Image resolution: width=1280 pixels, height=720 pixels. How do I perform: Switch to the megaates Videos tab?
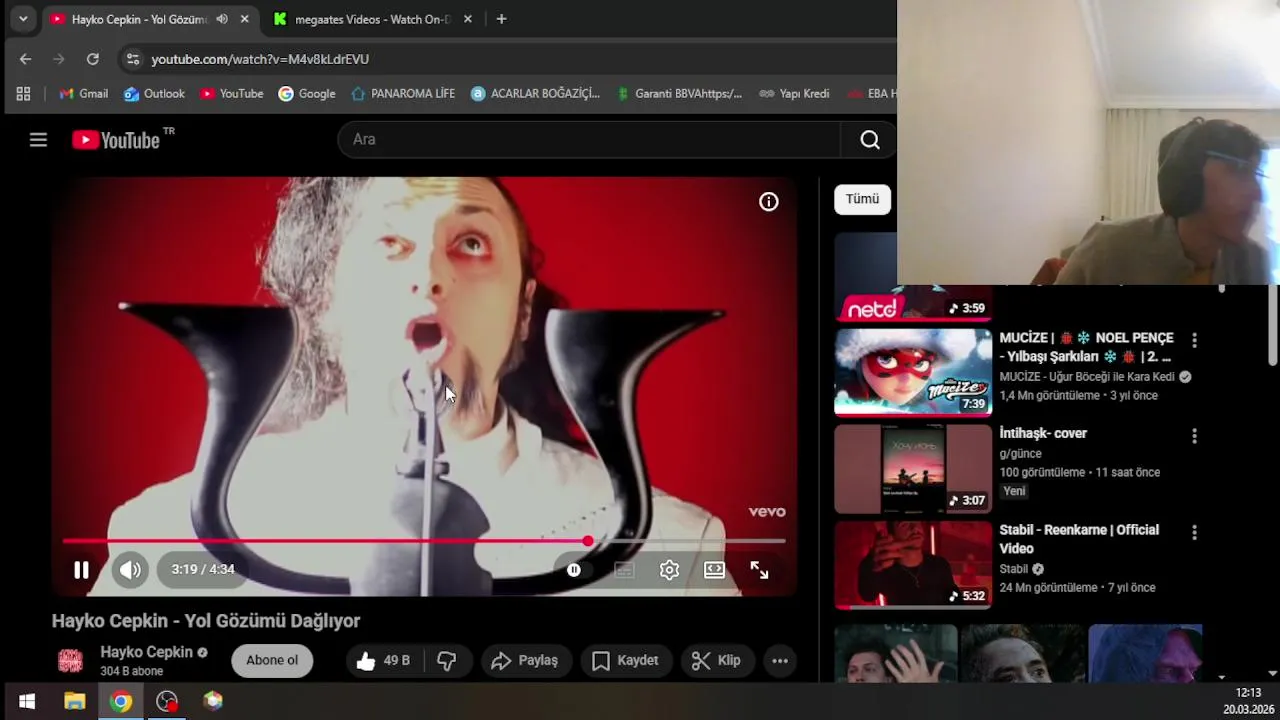[373, 19]
